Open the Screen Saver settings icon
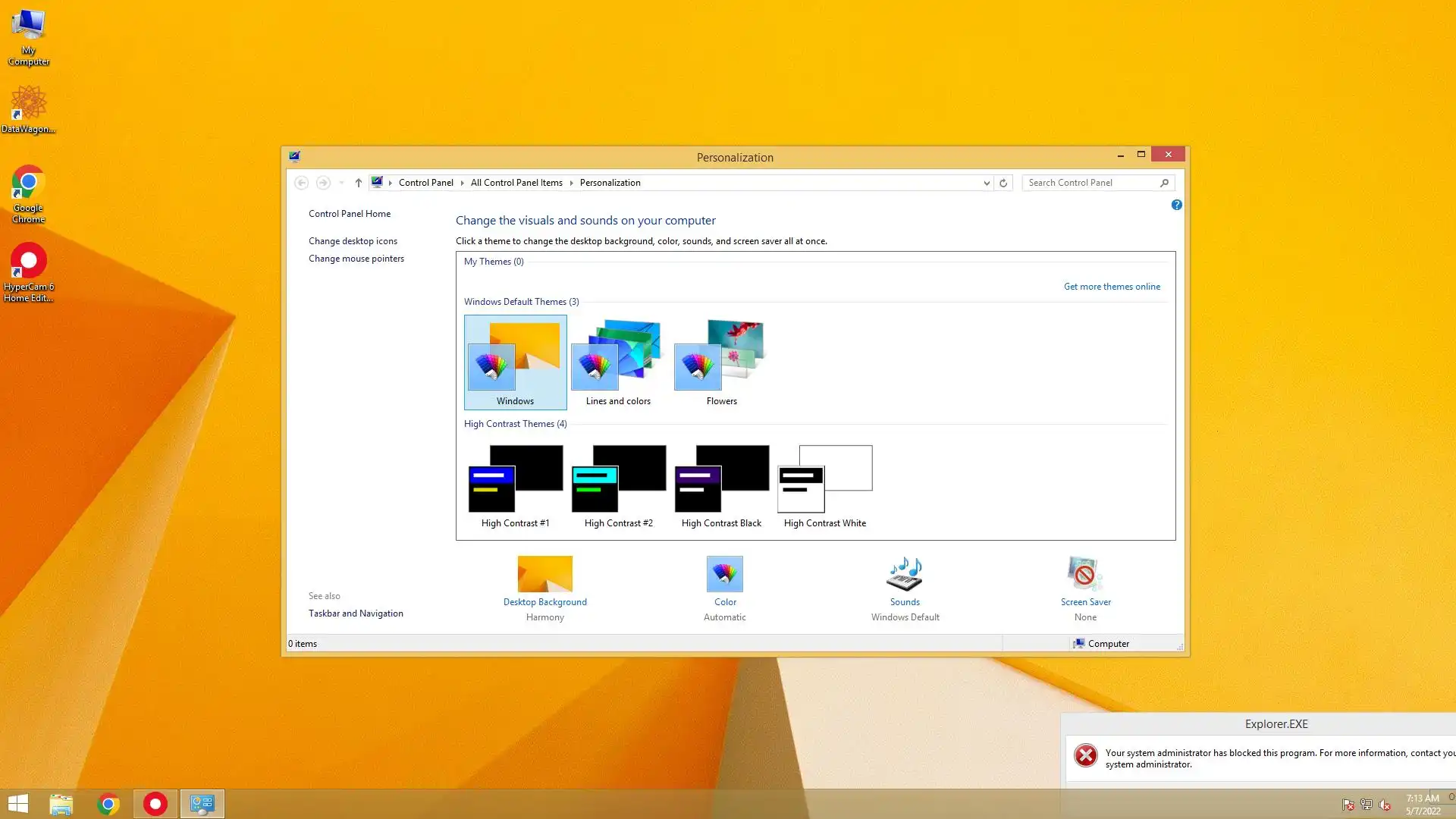This screenshot has width=1456, height=819. pos(1085,574)
